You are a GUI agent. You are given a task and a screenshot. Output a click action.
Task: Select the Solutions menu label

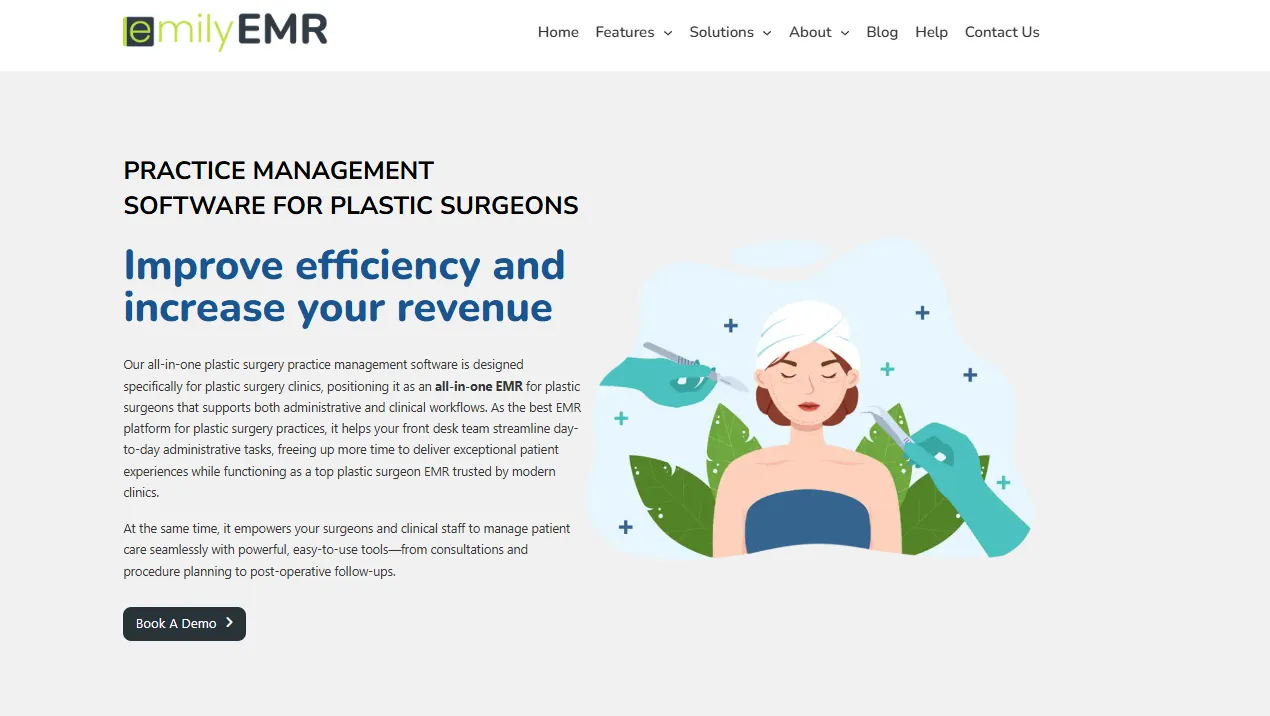click(721, 32)
